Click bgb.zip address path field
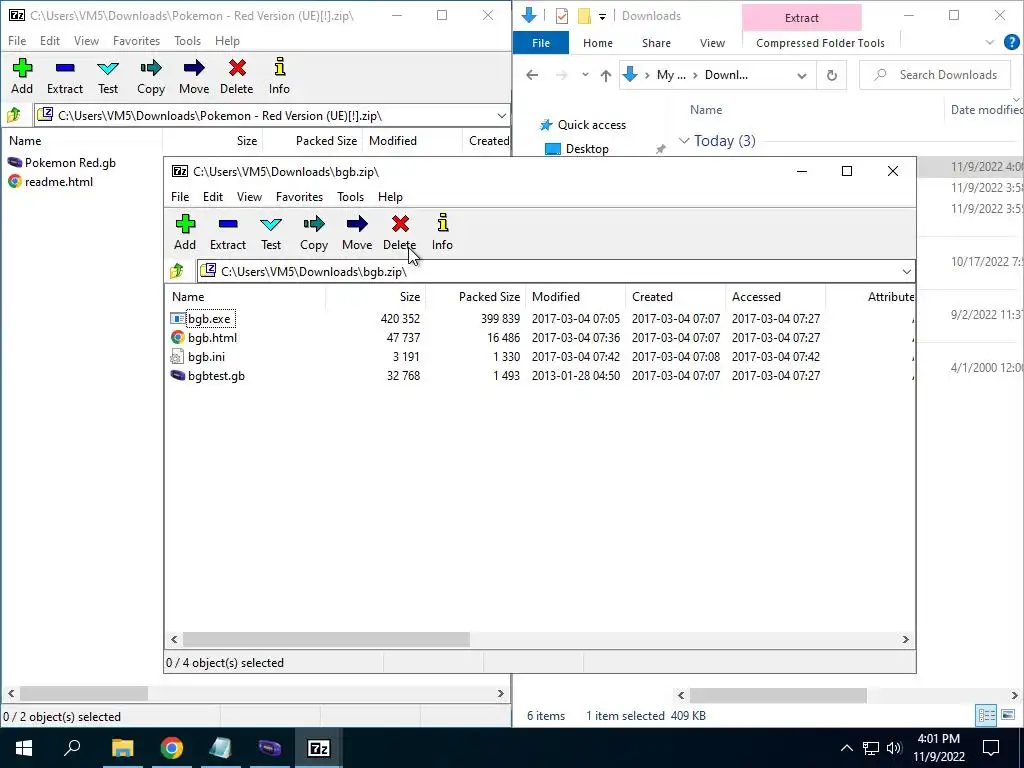The width and height of the screenshot is (1024, 768). pyautogui.click(x=556, y=272)
